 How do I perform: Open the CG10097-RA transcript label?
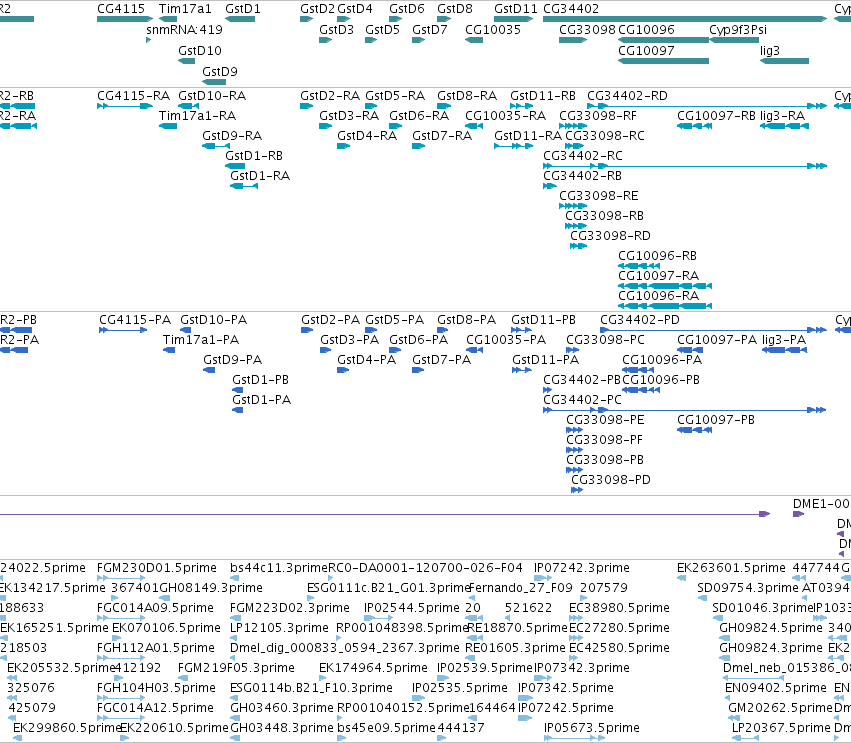(x=658, y=276)
